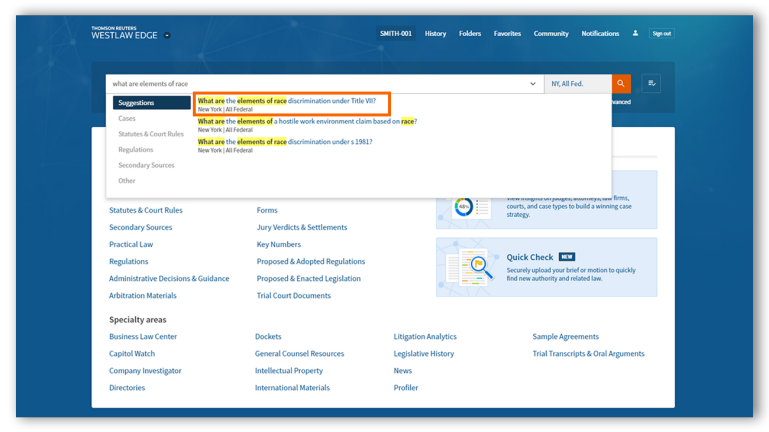Click the Sign out button
The image size is (769, 432).
pyautogui.click(x=662, y=33)
